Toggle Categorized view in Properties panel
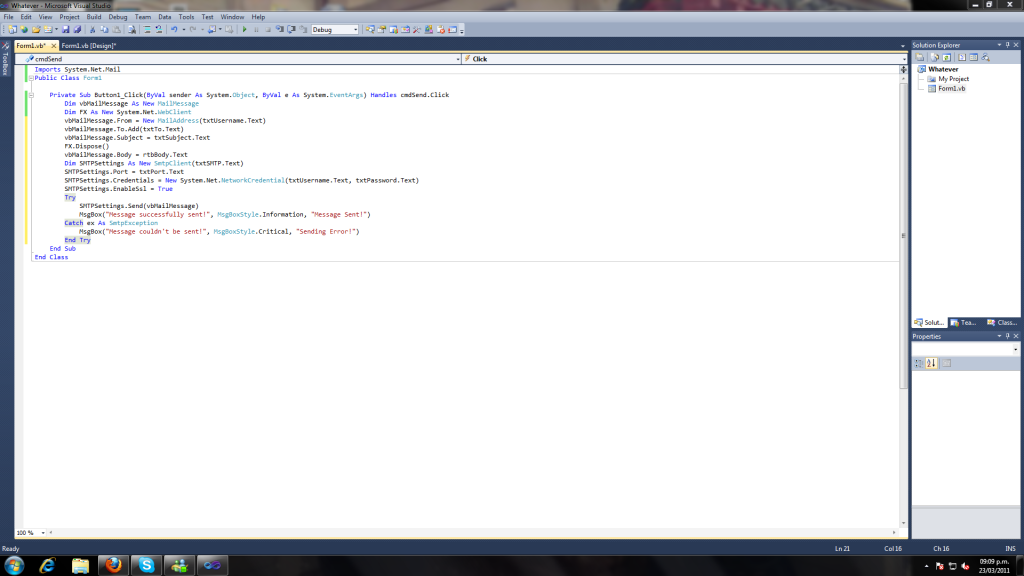 [x=919, y=363]
